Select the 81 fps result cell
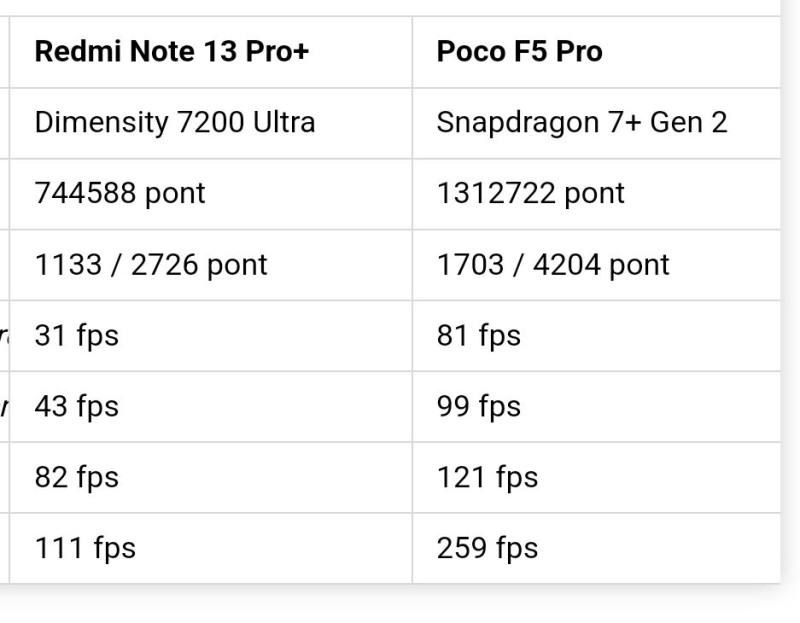 [596, 336]
